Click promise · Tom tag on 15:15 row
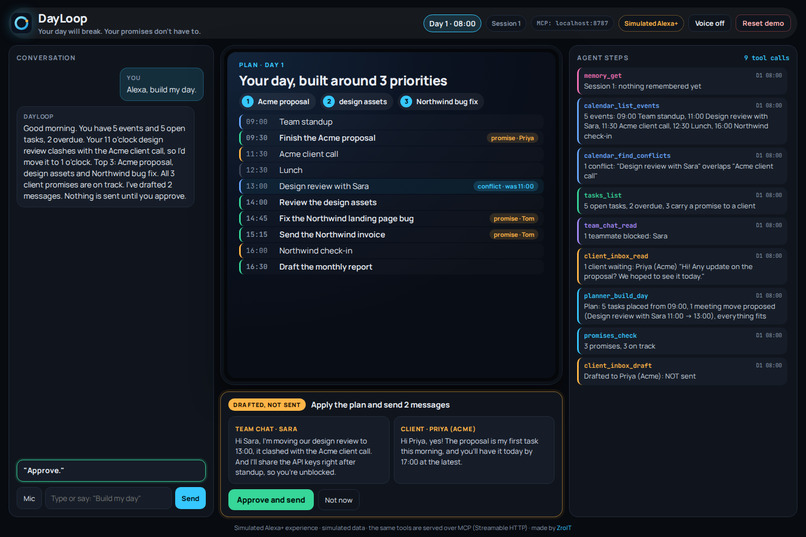Image resolution: width=806 pixels, height=537 pixels. pyautogui.click(x=514, y=234)
